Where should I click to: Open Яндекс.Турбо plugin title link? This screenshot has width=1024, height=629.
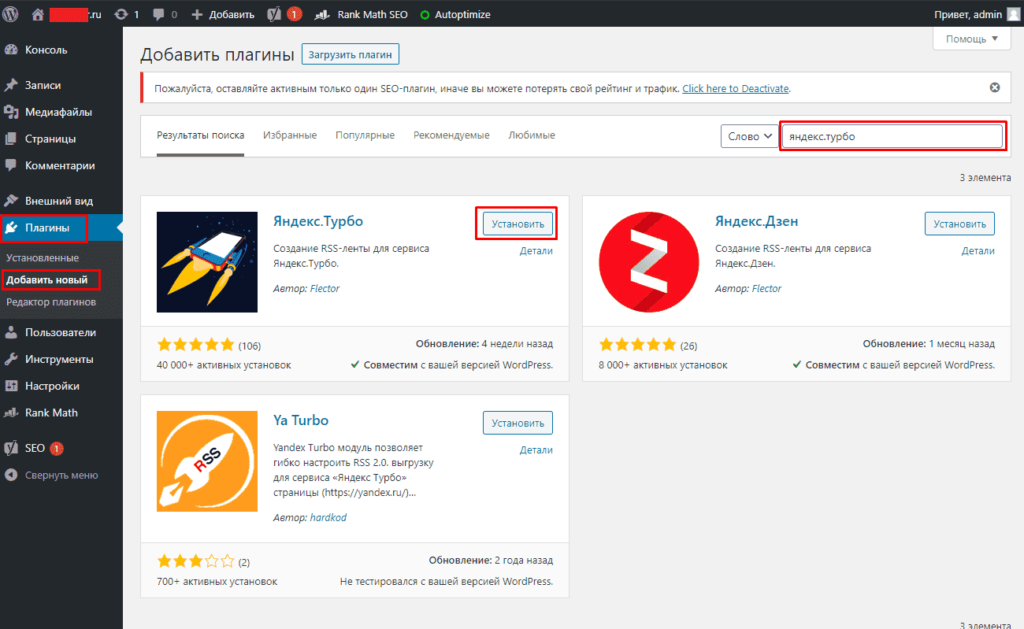point(318,221)
